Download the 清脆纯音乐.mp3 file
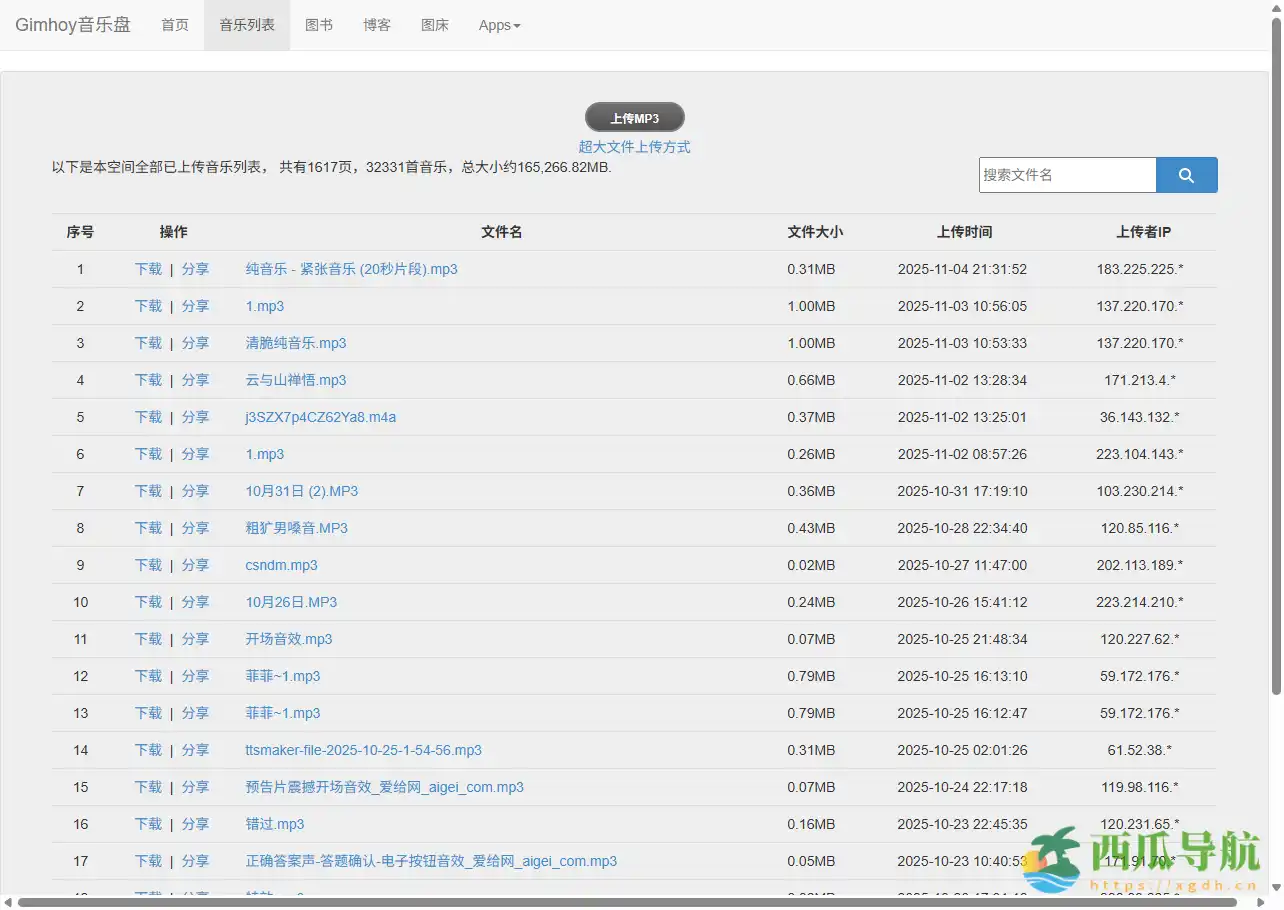This screenshot has width=1284, height=910. click(148, 343)
